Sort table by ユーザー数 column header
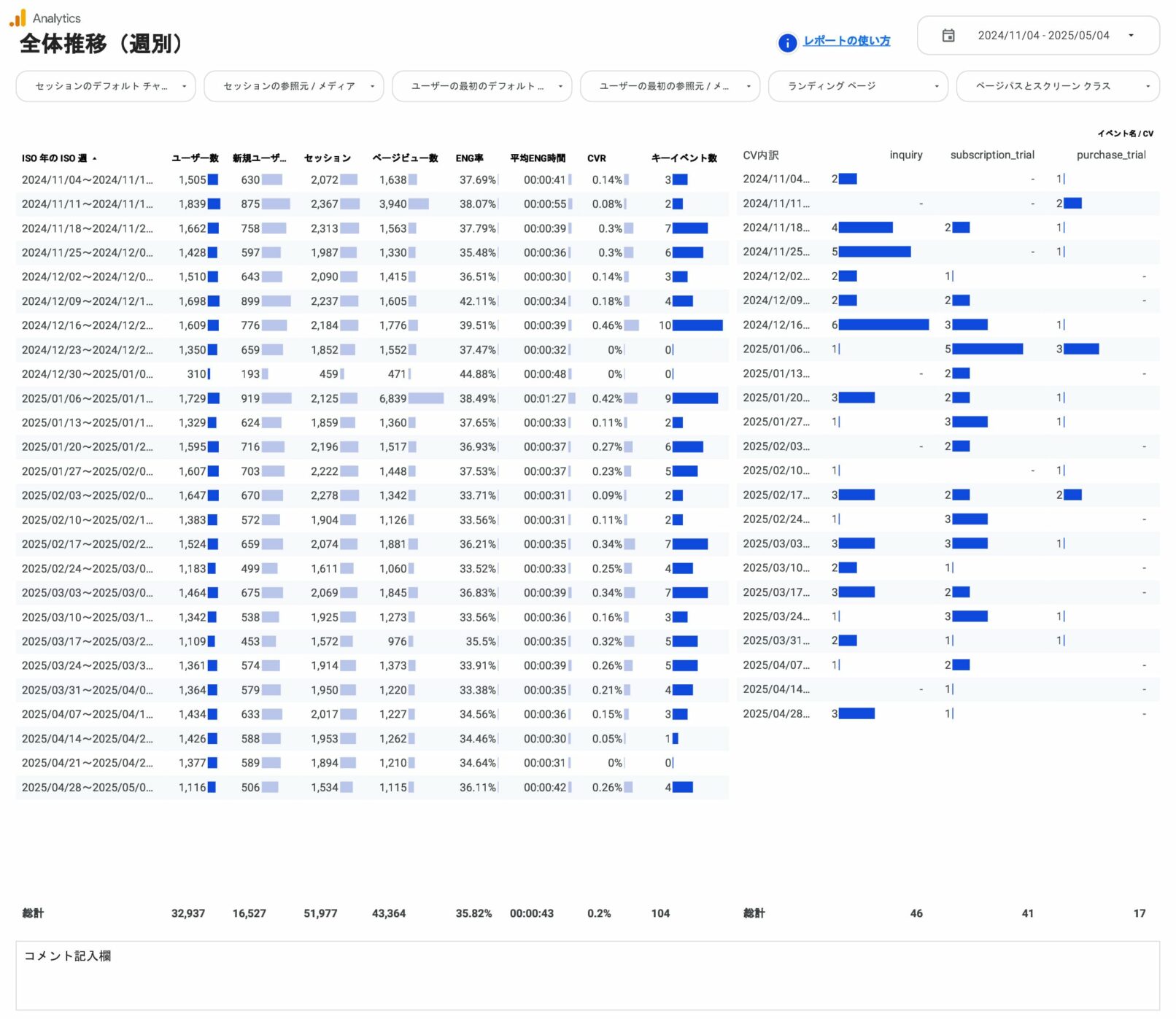This screenshot has height=1019, width=1176. tap(195, 158)
